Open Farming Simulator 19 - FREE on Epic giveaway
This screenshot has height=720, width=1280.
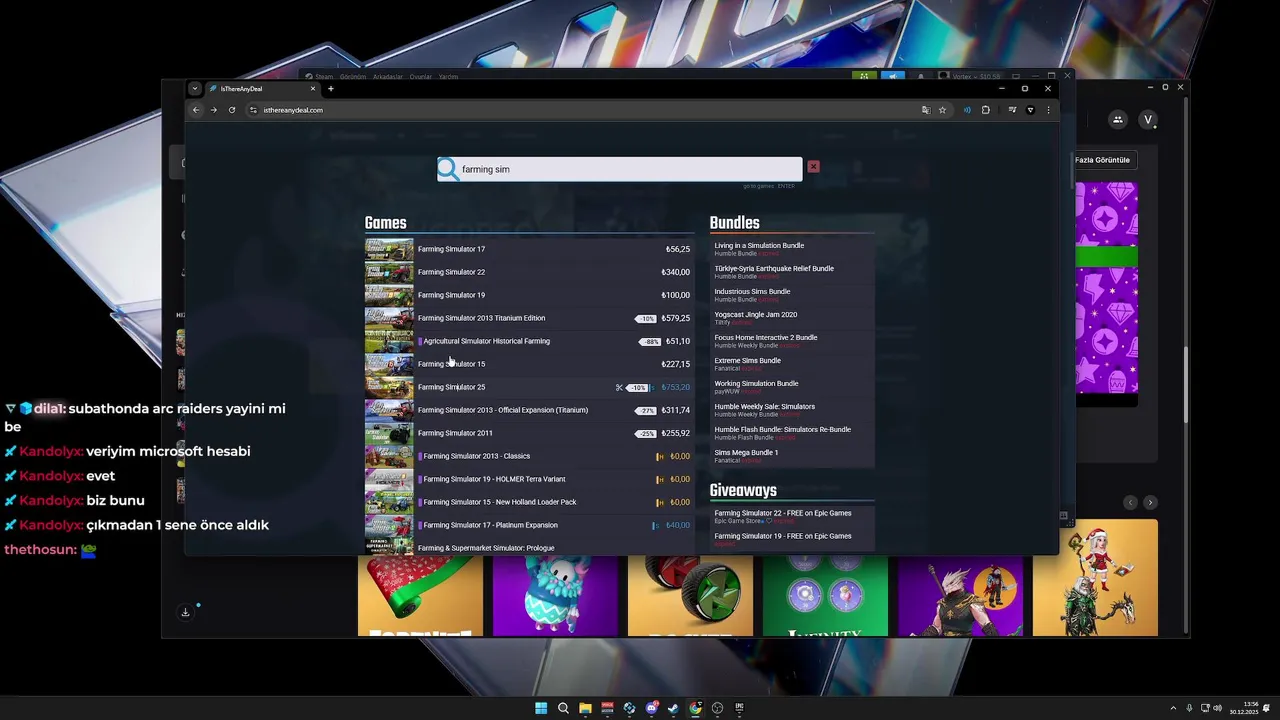click(783, 536)
